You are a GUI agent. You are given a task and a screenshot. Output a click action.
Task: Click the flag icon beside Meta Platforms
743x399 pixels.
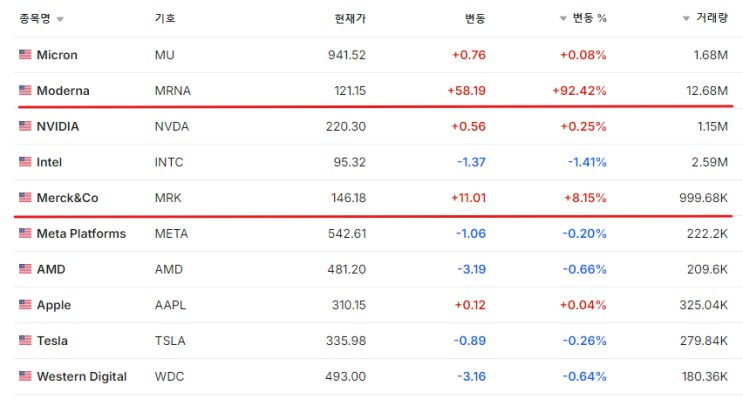[x=25, y=233]
